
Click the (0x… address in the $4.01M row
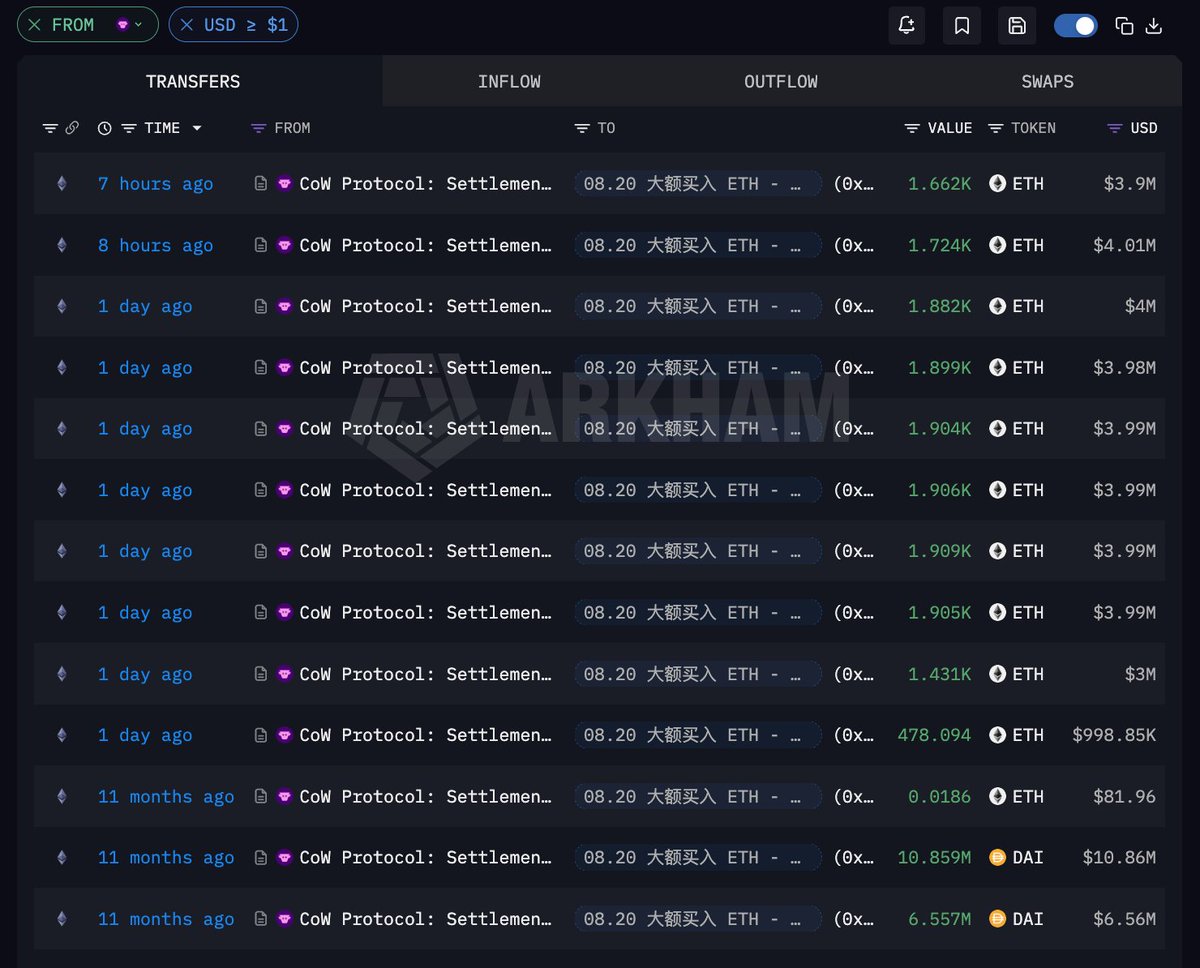click(x=854, y=245)
